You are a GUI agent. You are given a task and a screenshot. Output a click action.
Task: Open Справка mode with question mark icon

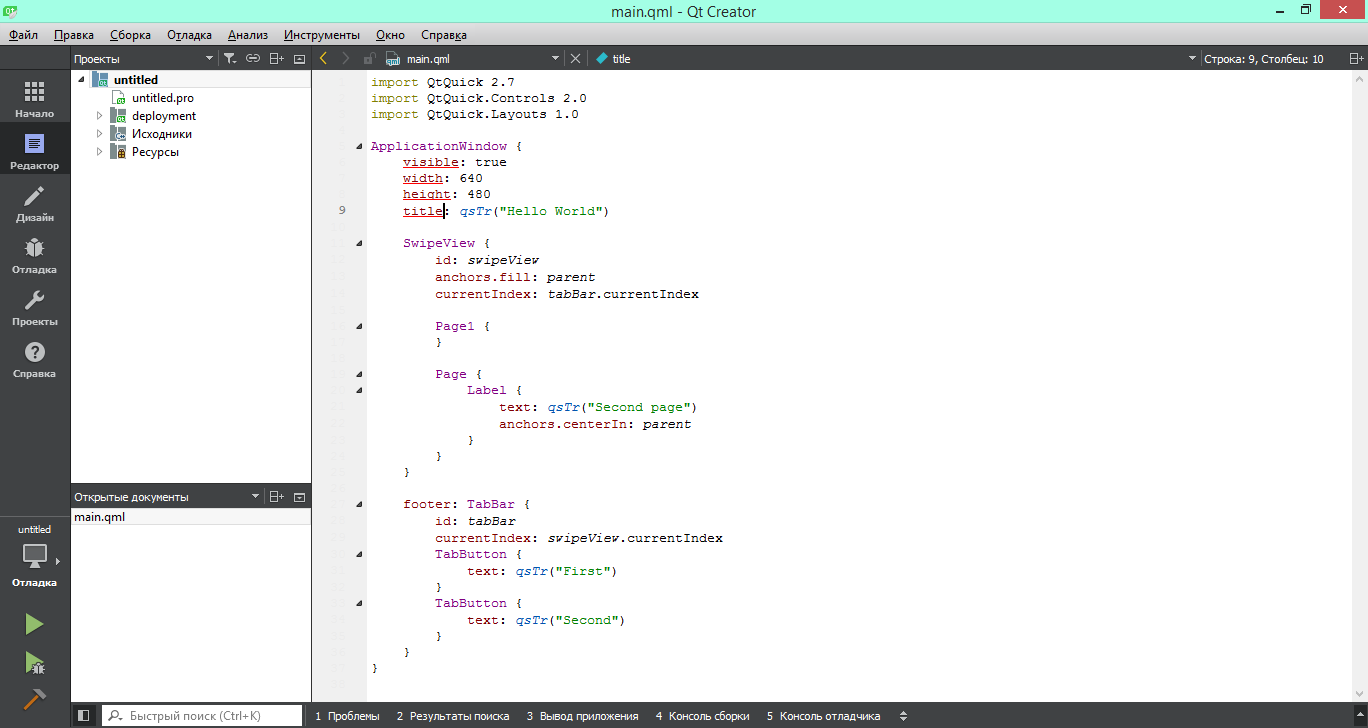(x=35, y=358)
